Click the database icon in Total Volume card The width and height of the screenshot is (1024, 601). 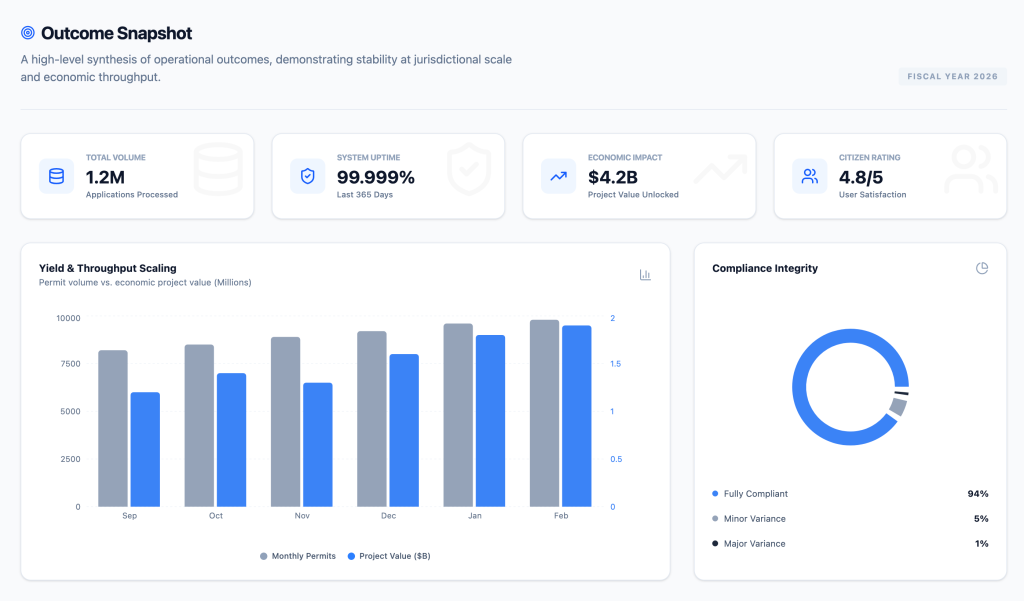pos(56,176)
